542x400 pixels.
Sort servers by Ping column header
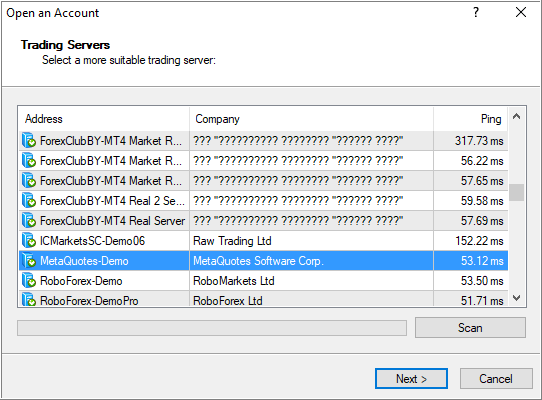(470, 119)
